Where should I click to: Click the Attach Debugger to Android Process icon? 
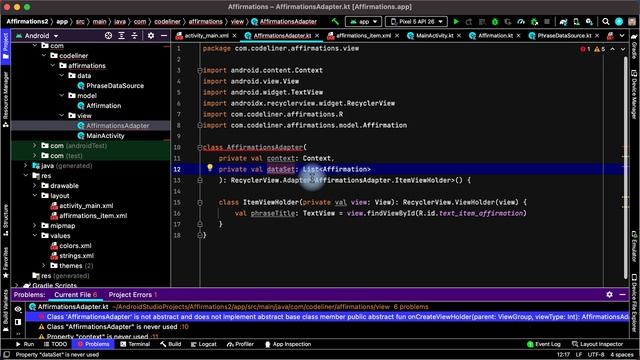click(534, 22)
